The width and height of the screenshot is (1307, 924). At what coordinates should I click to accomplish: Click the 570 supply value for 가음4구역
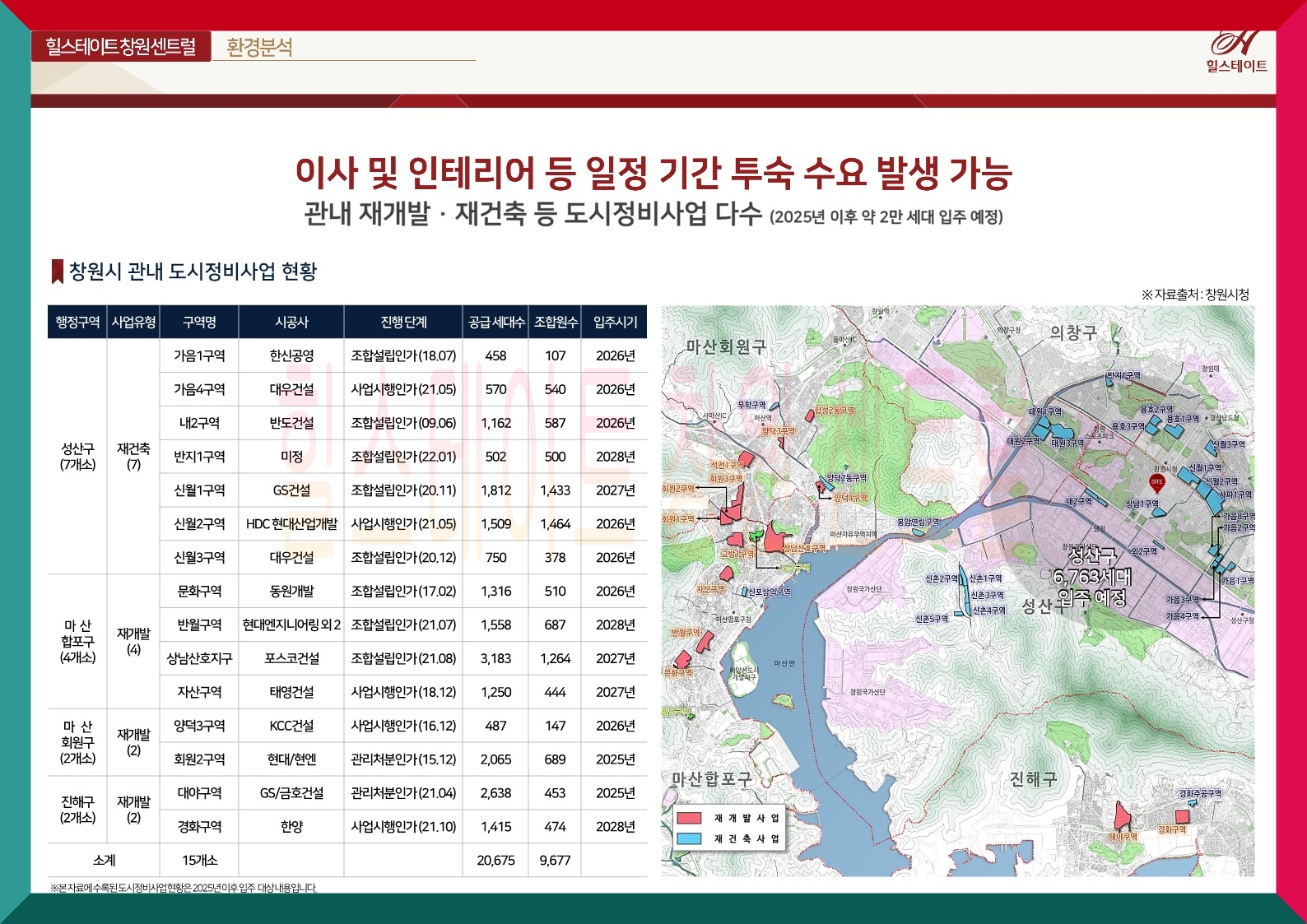click(496, 389)
